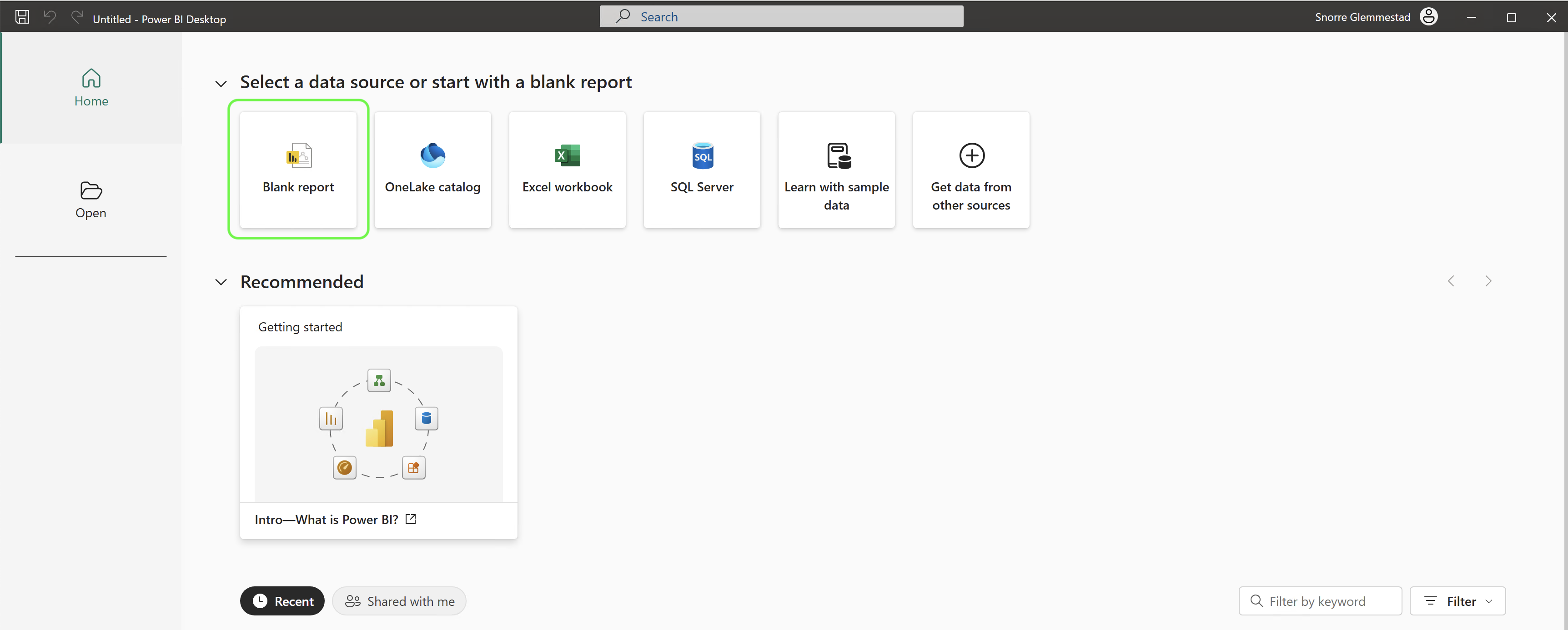The image size is (1568, 630).
Task: Save the current report
Action: tap(22, 16)
